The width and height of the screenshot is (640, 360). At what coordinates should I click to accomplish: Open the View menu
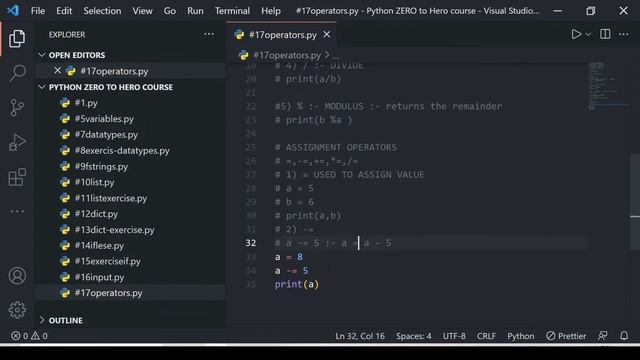tap(142, 11)
